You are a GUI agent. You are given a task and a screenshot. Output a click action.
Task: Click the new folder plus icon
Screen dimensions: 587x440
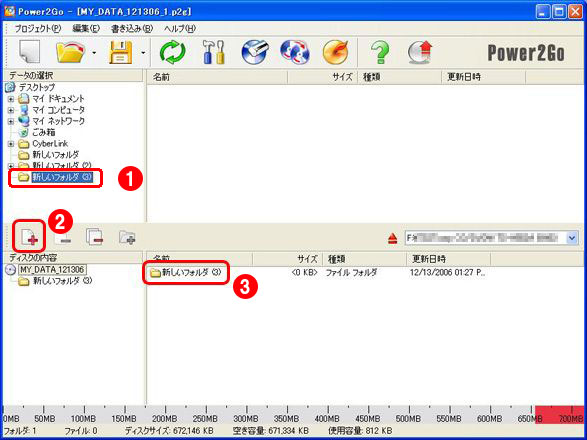127,237
